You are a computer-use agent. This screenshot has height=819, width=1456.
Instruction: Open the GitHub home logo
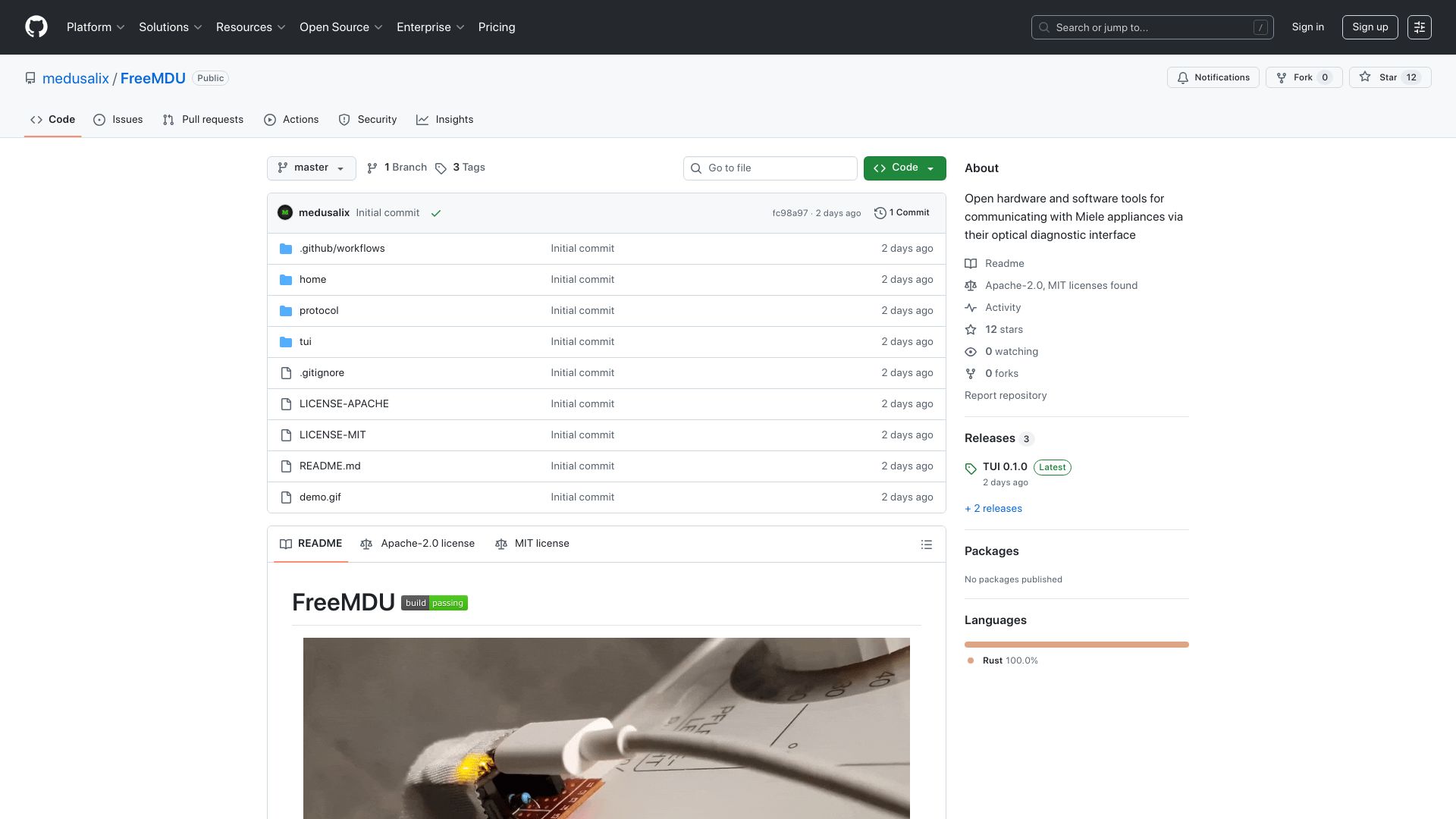point(36,27)
